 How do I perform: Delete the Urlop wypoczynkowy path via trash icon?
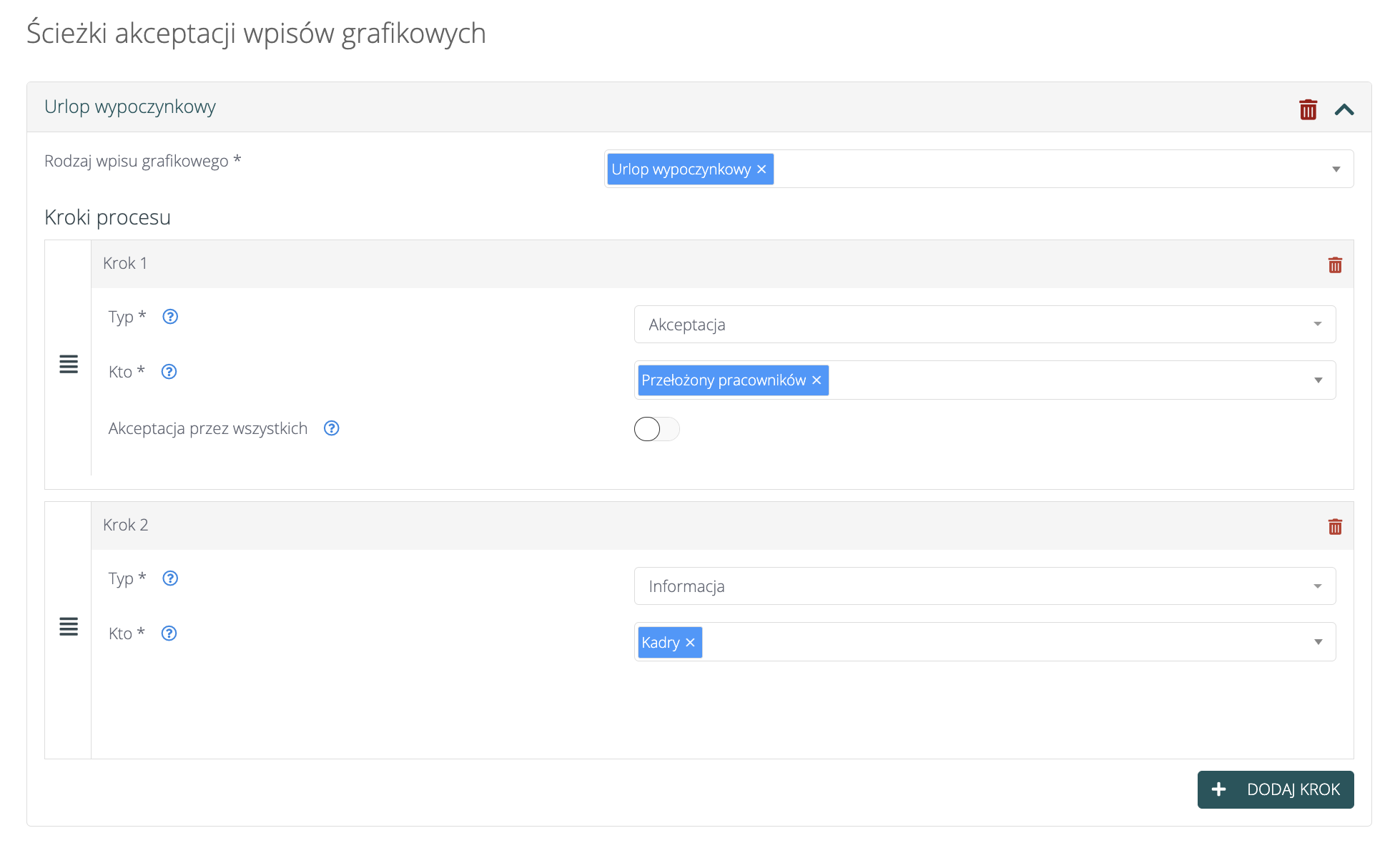pos(1308,109)
